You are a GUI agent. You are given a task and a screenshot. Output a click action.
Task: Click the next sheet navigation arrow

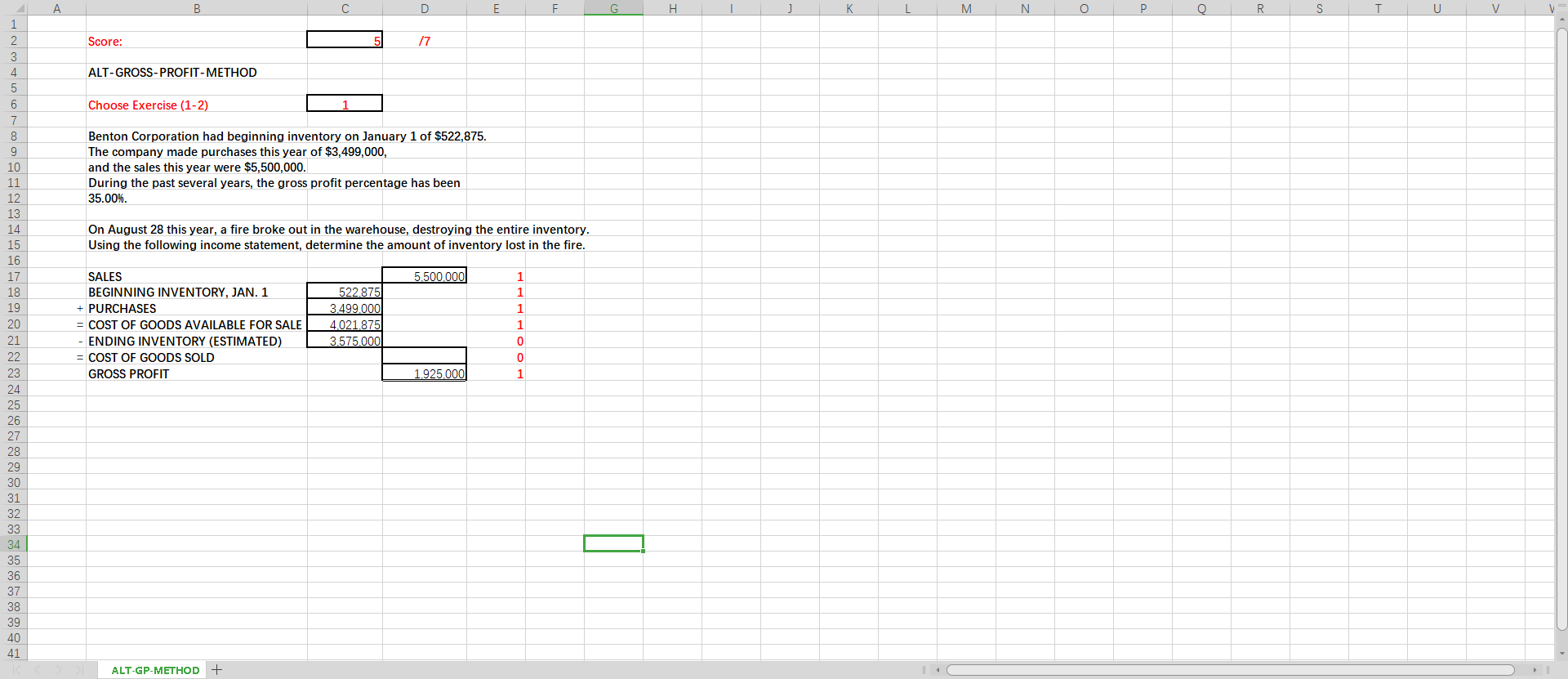[59, 670]
